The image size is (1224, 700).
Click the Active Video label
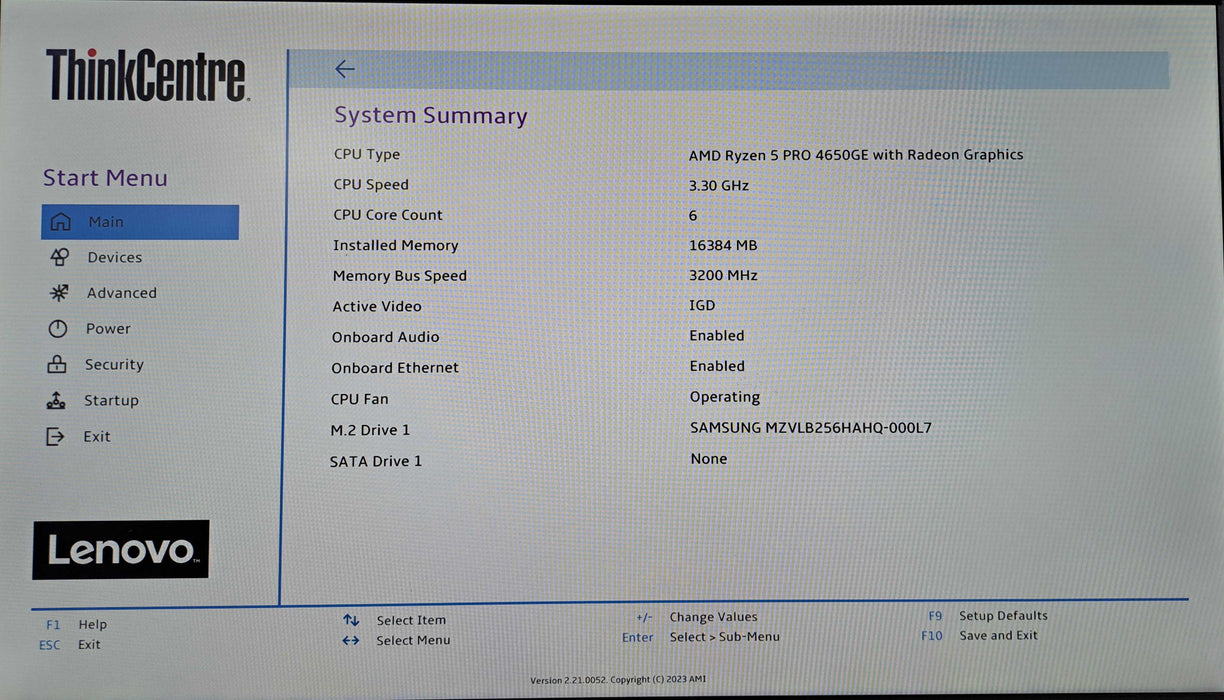point(377,307)
